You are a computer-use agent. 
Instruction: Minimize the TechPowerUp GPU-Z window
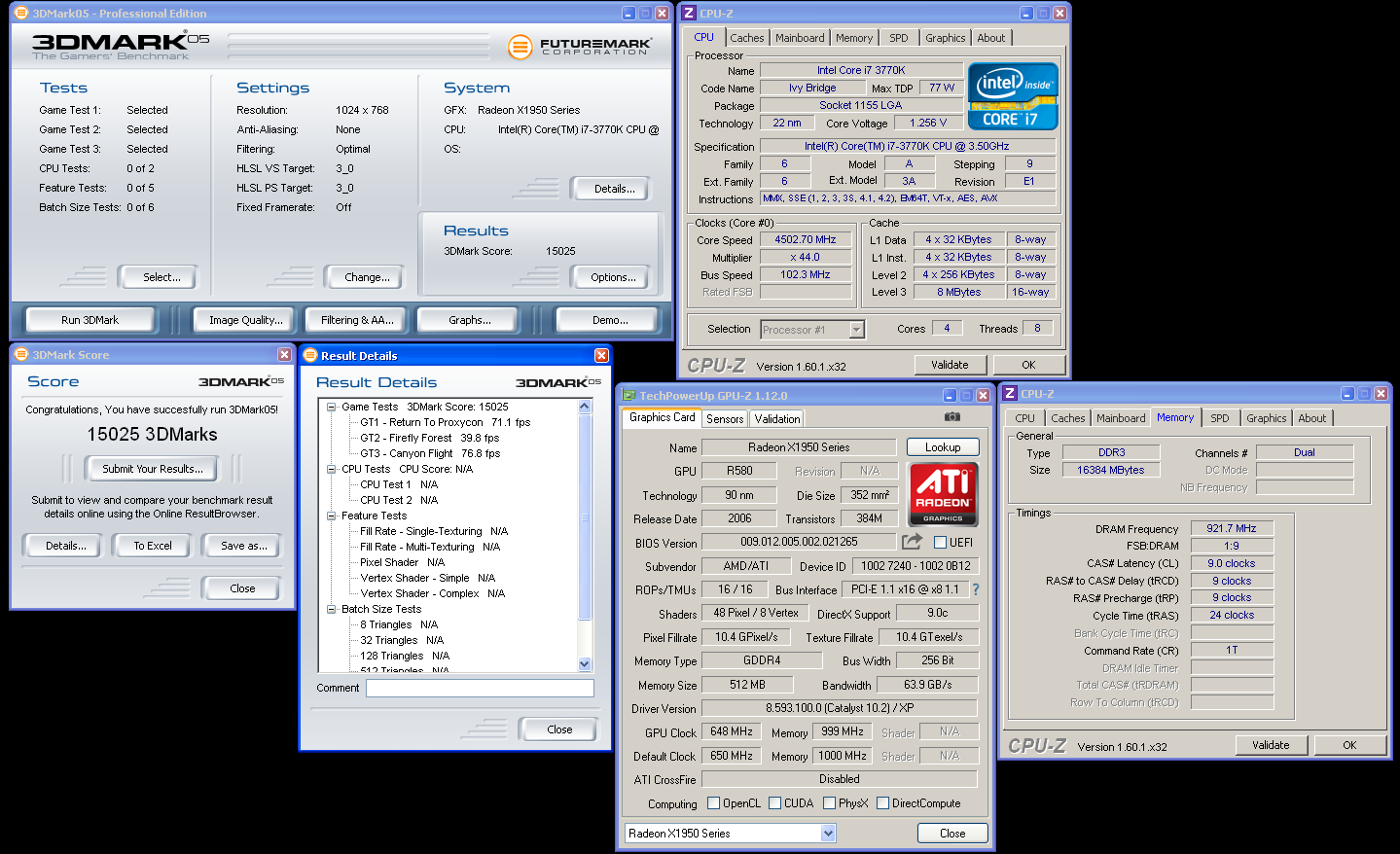coord(950,396)
